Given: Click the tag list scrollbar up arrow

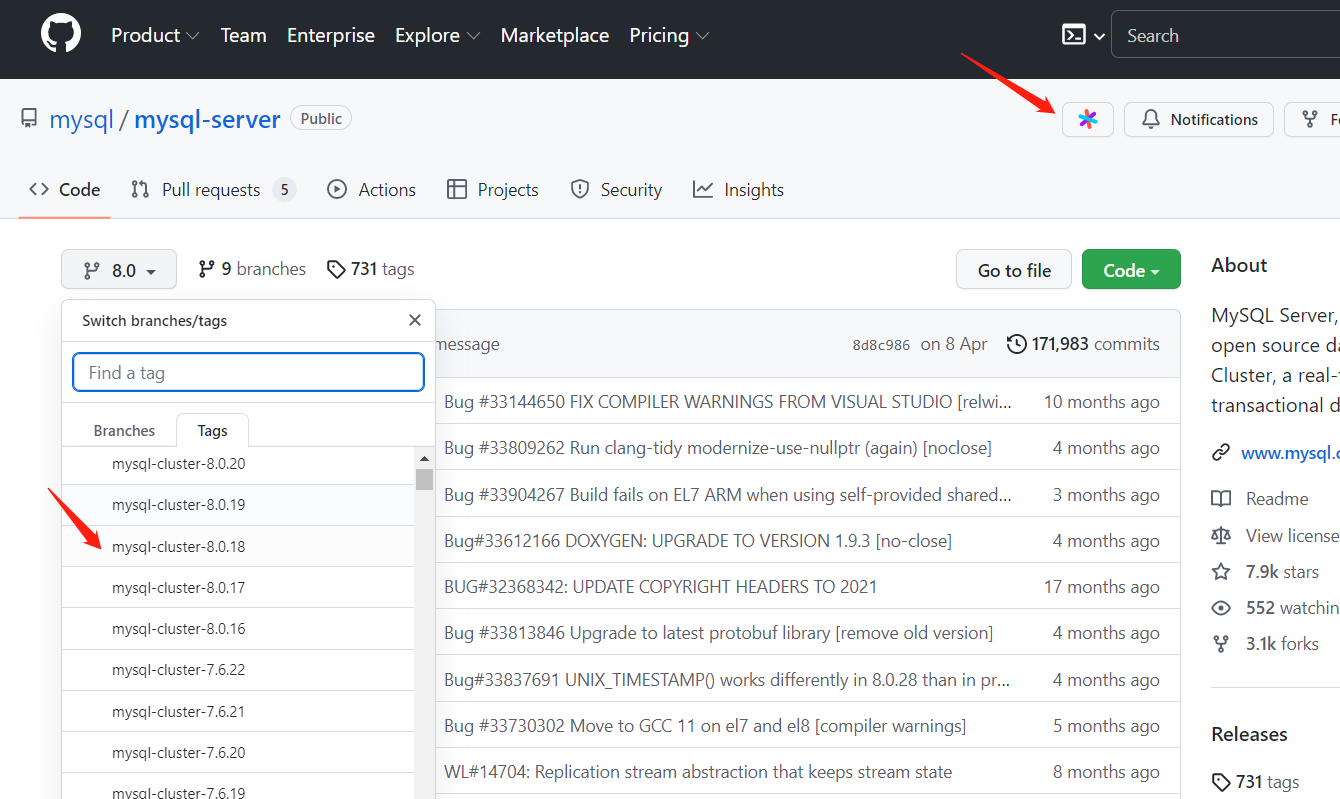Looking at the screenshot, I should [x=425, y=459].
